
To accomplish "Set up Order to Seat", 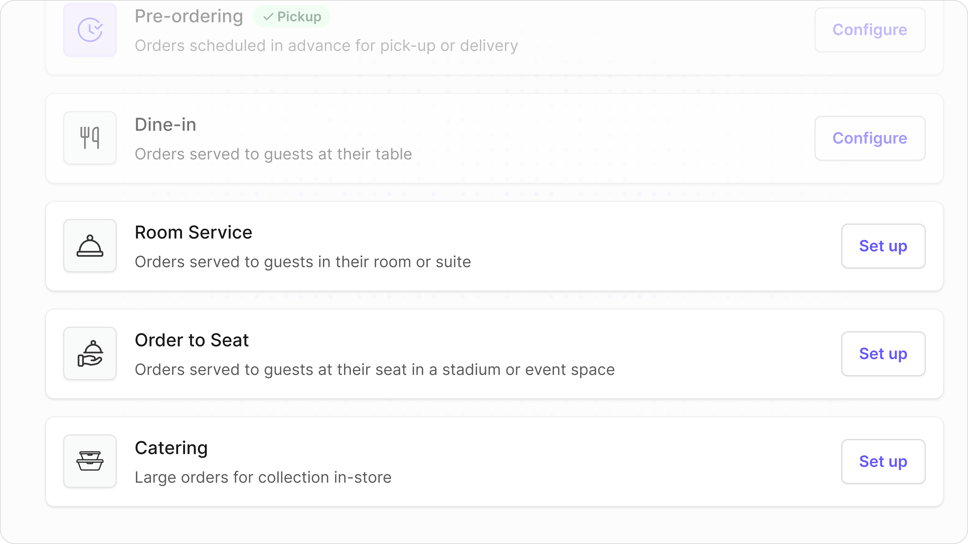I will pyautogui.click(x=883, y=354).
